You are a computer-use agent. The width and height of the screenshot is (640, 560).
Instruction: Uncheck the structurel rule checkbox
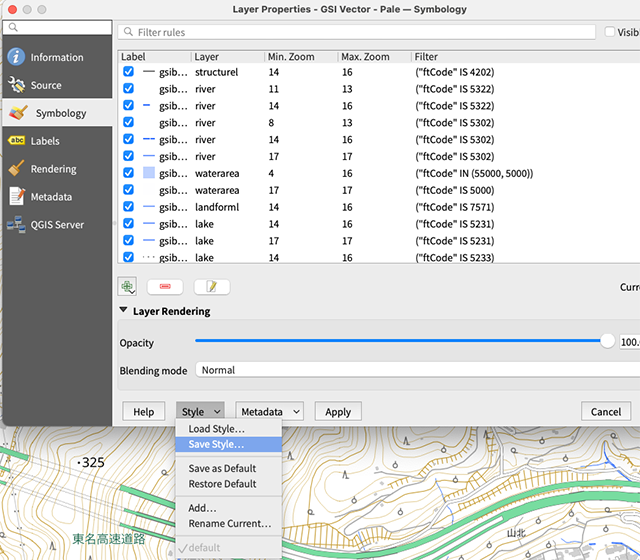(x=128, y=72)
